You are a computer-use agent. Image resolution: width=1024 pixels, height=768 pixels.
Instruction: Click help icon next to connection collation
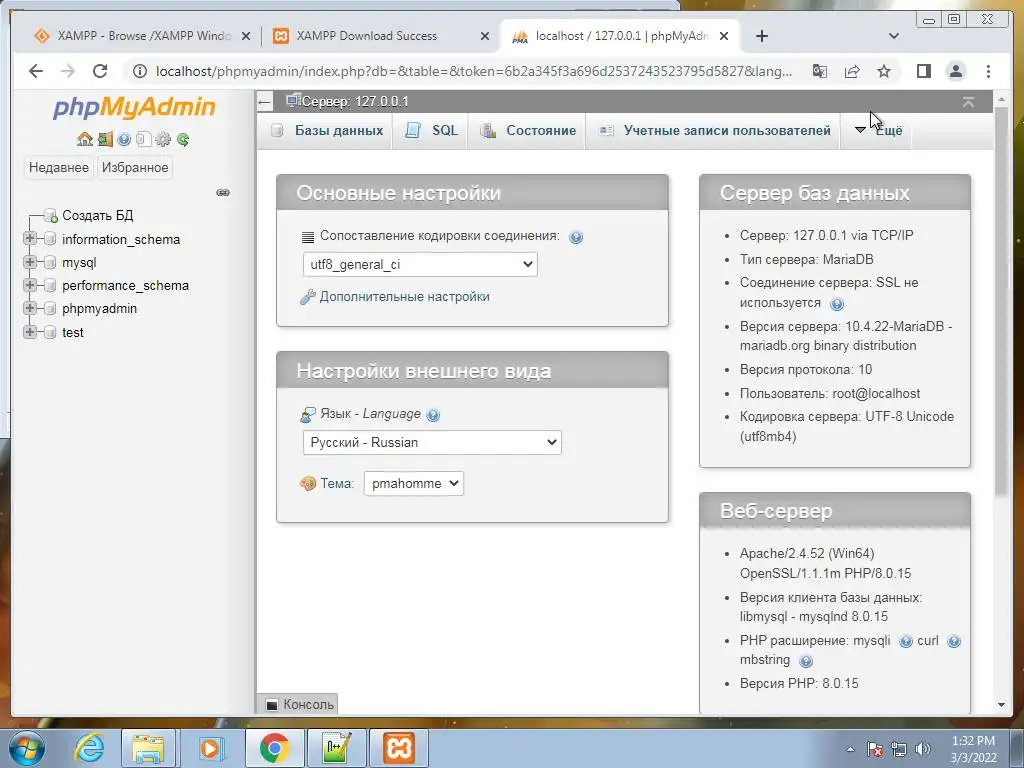(x=575, y=237)
